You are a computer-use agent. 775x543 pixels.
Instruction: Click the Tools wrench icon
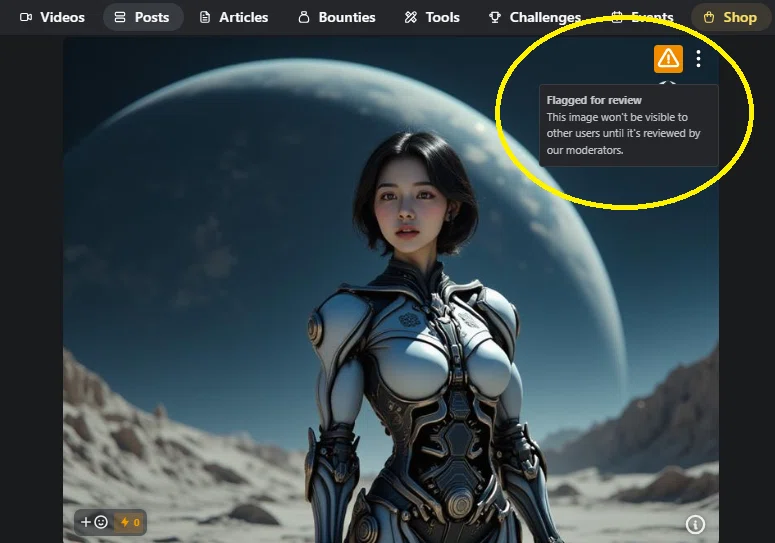[411, 17]
